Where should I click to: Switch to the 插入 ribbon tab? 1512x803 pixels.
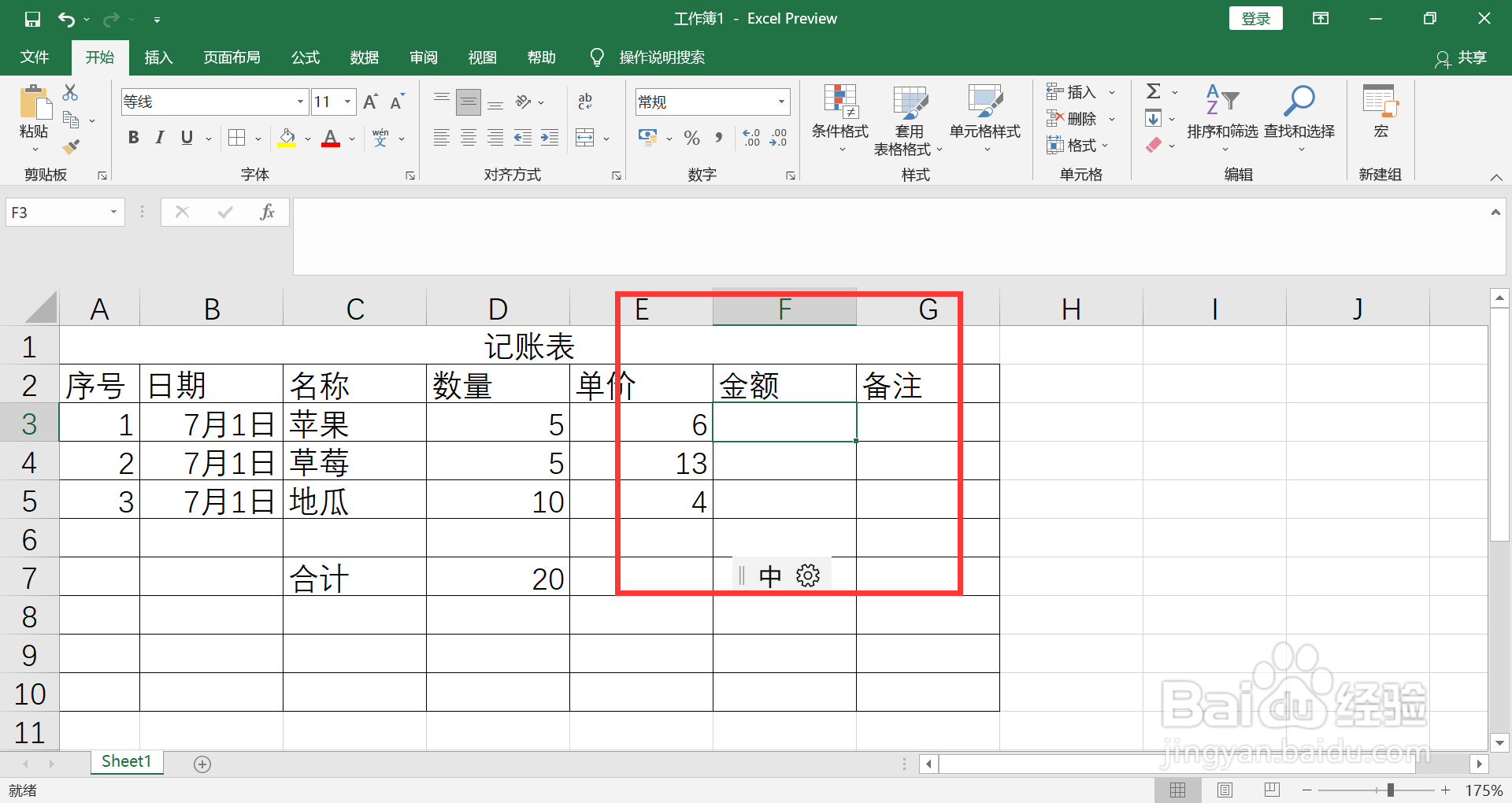pos(157,57)
